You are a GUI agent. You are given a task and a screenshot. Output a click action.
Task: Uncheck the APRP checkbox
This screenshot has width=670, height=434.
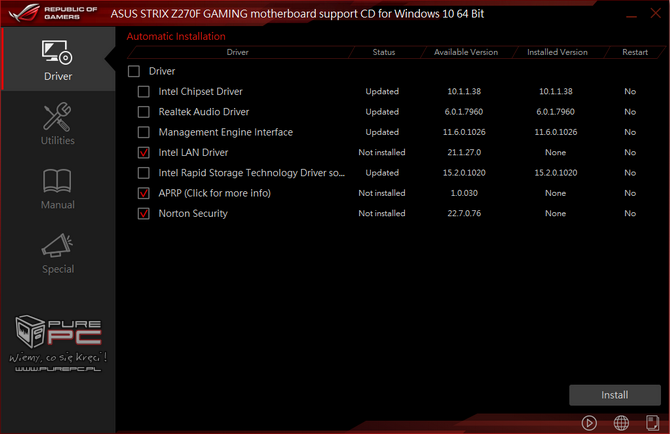click(x=144, y=193)
